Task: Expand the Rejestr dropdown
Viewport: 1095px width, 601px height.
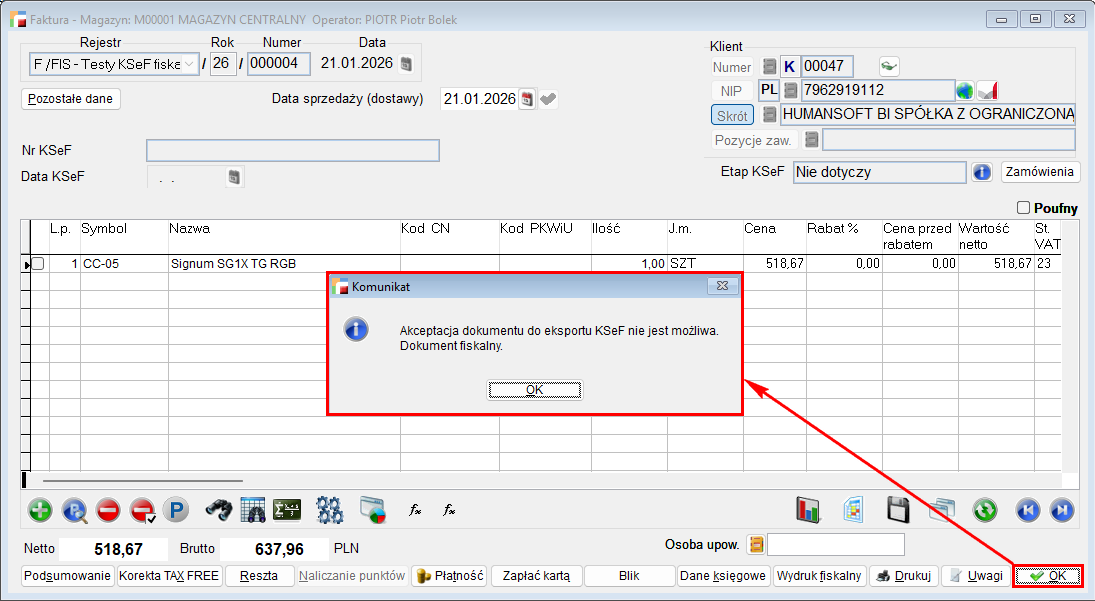Action: pos(189,64)
